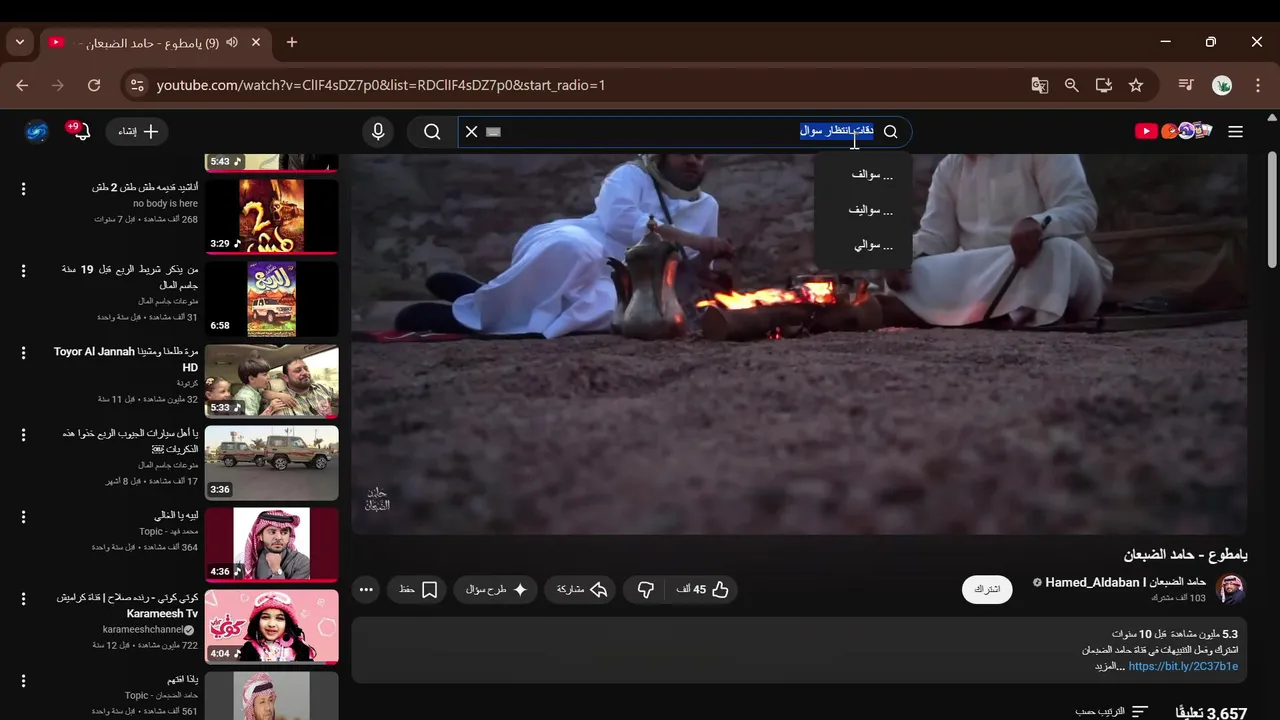The height and width of the screenshot is (720, 1280).
Task: Open notifications bell showing 9+
Action: coord(80,131)
